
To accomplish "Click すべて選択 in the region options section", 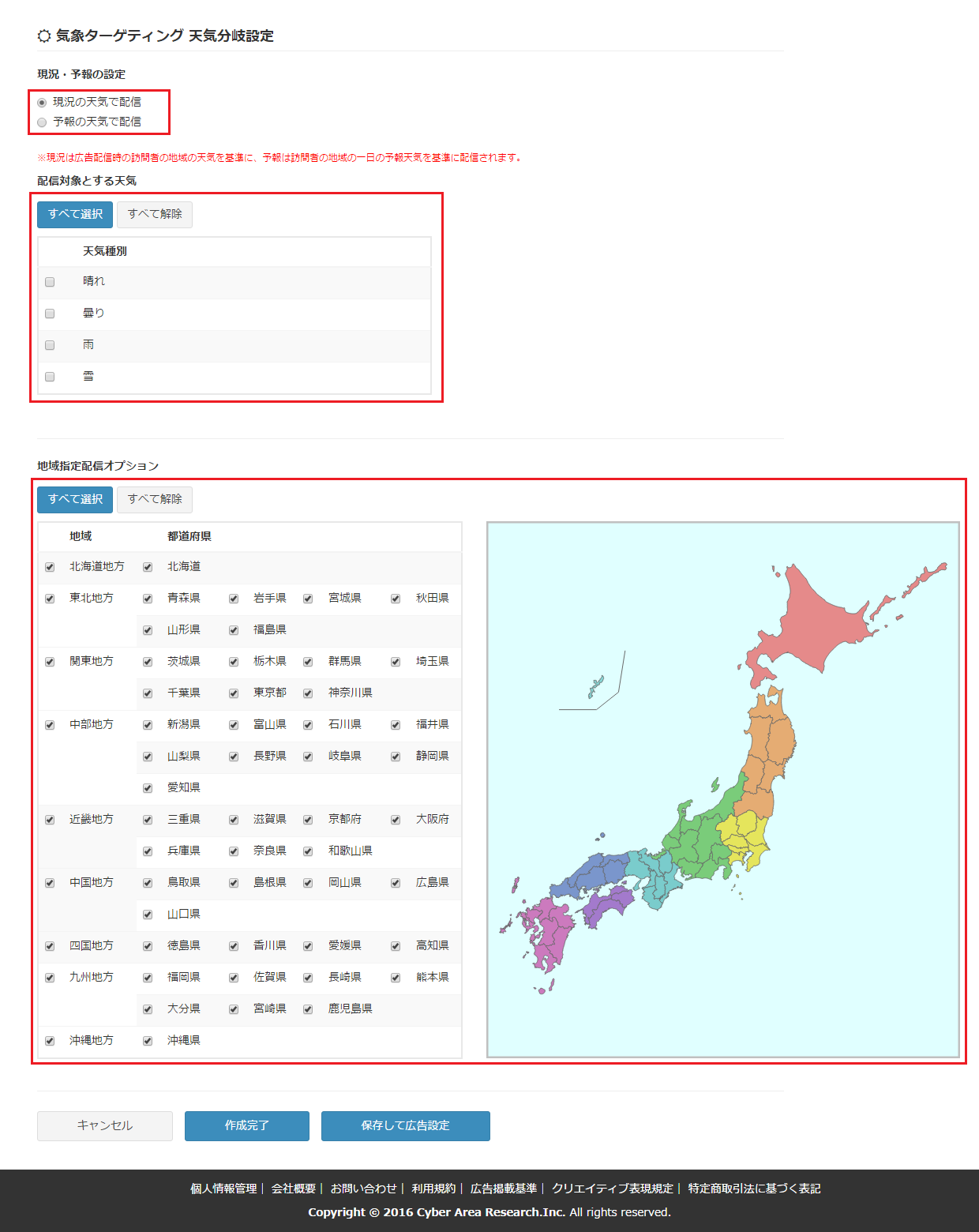I will click(75, 499).
